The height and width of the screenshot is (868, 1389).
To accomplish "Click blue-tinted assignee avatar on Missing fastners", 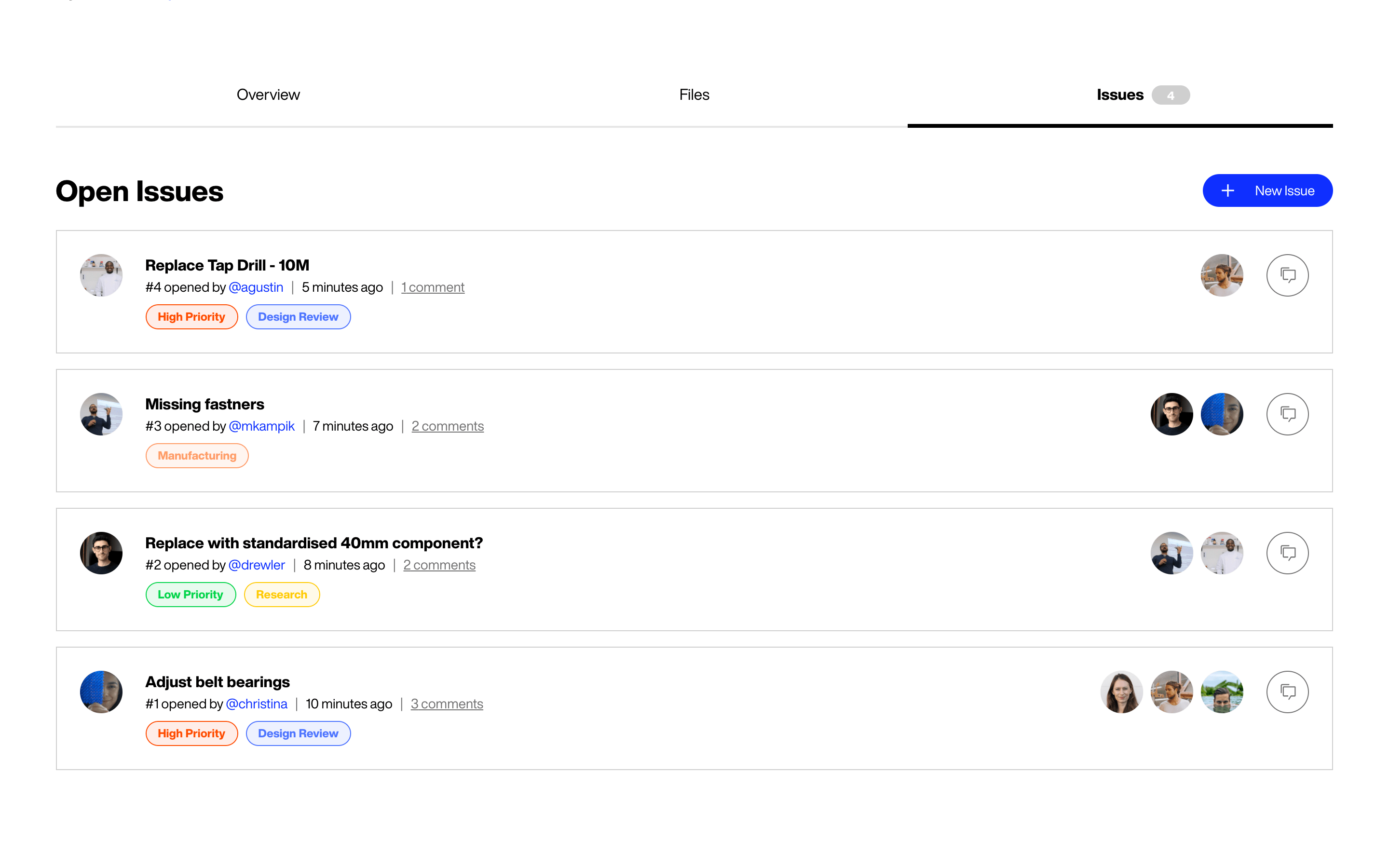I will pos(1222,415).
